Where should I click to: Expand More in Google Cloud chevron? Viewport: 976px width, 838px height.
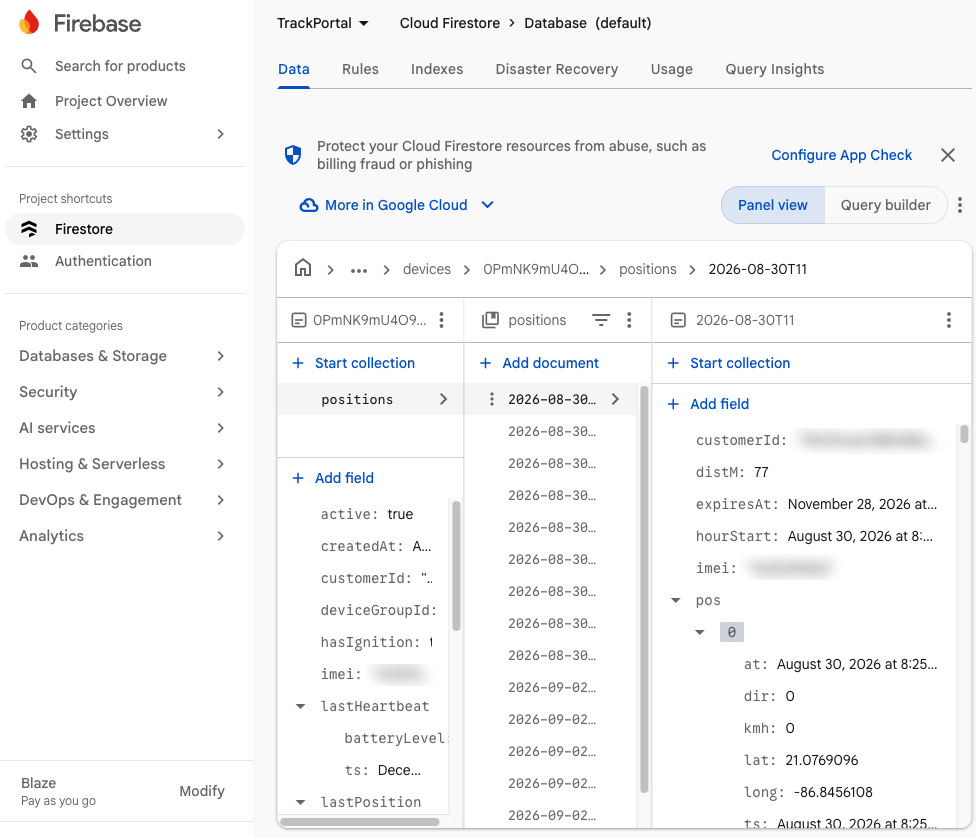pyautogui.click(x=487, y=205)
